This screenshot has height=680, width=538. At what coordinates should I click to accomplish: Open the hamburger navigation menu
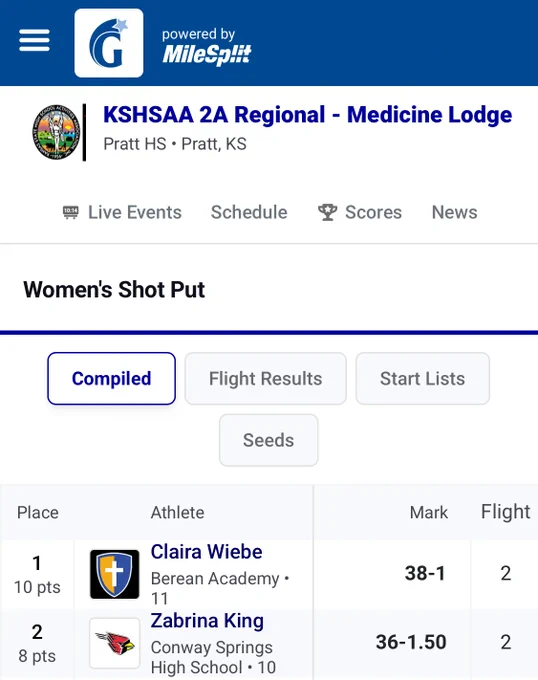[34, 40]
